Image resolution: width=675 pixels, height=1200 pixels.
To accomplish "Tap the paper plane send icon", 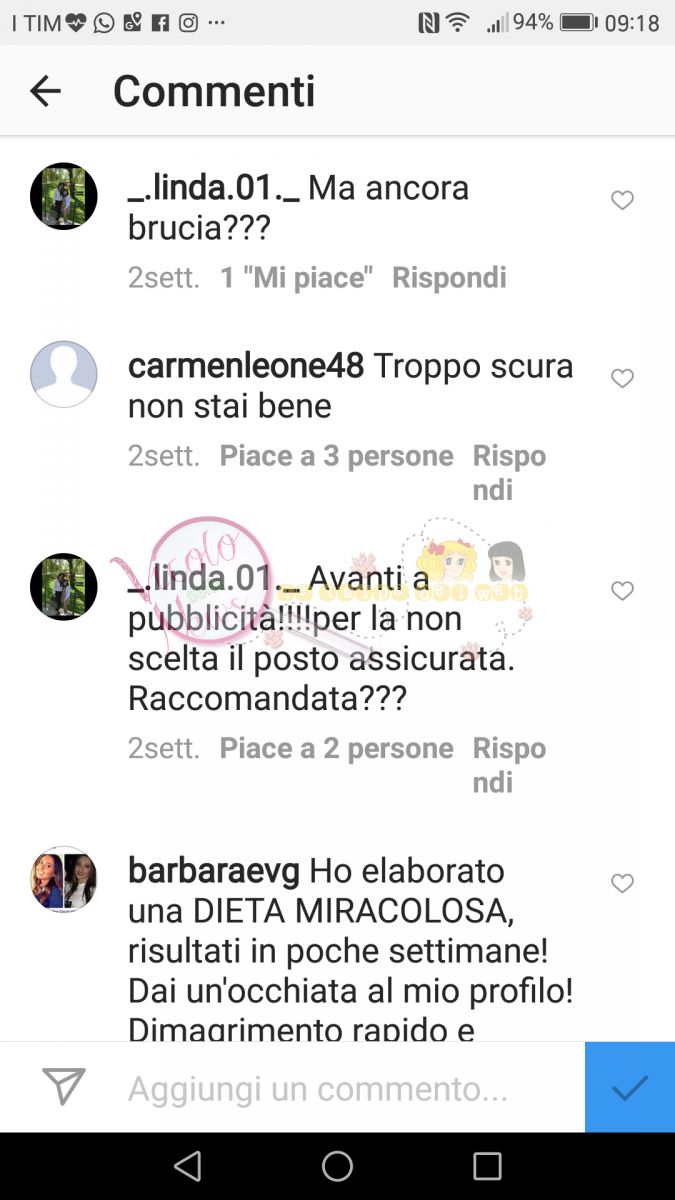I will click(x=64, y=1086).
